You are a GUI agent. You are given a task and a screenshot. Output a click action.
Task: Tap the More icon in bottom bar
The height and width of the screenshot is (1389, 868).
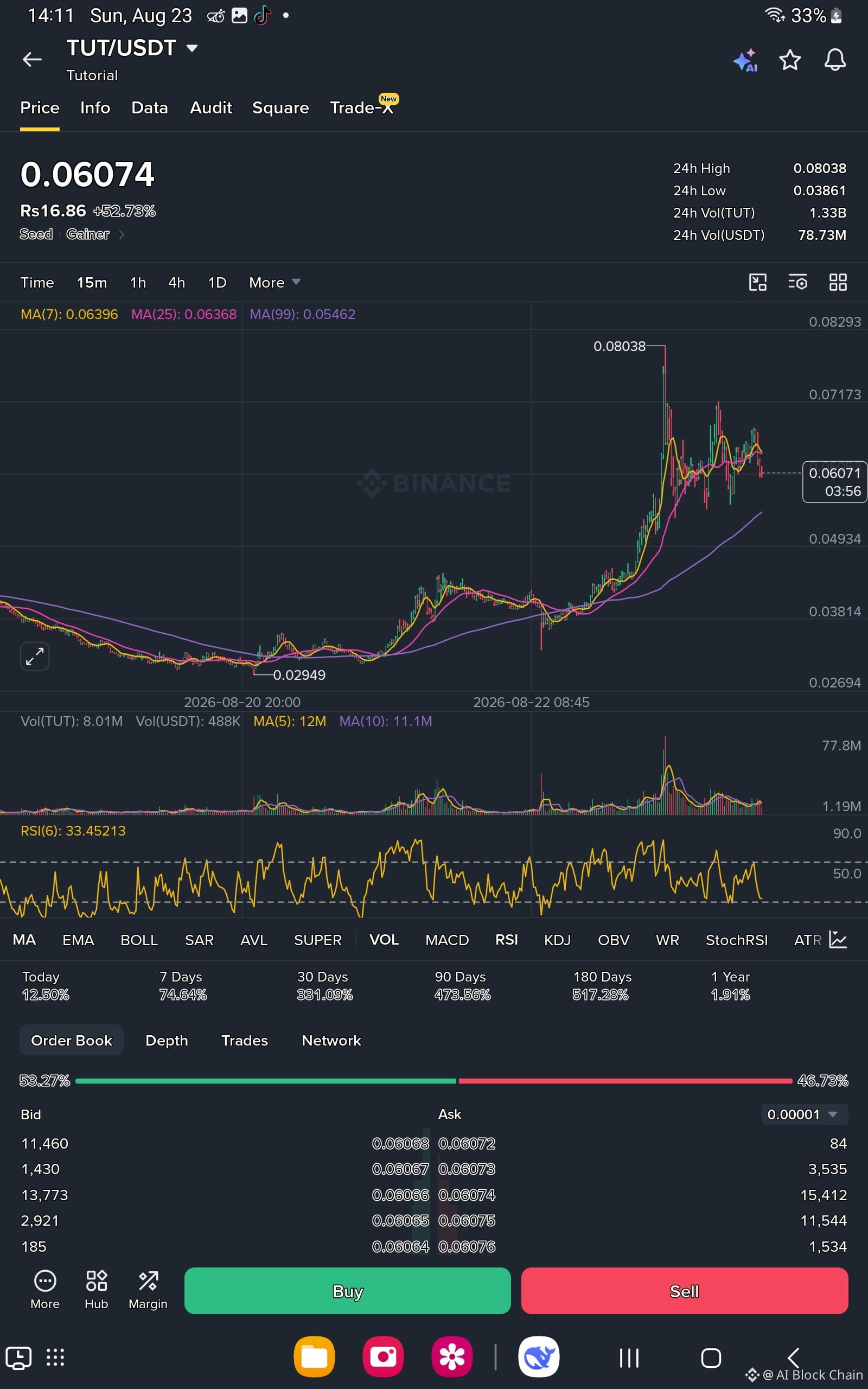(45, 1290)
